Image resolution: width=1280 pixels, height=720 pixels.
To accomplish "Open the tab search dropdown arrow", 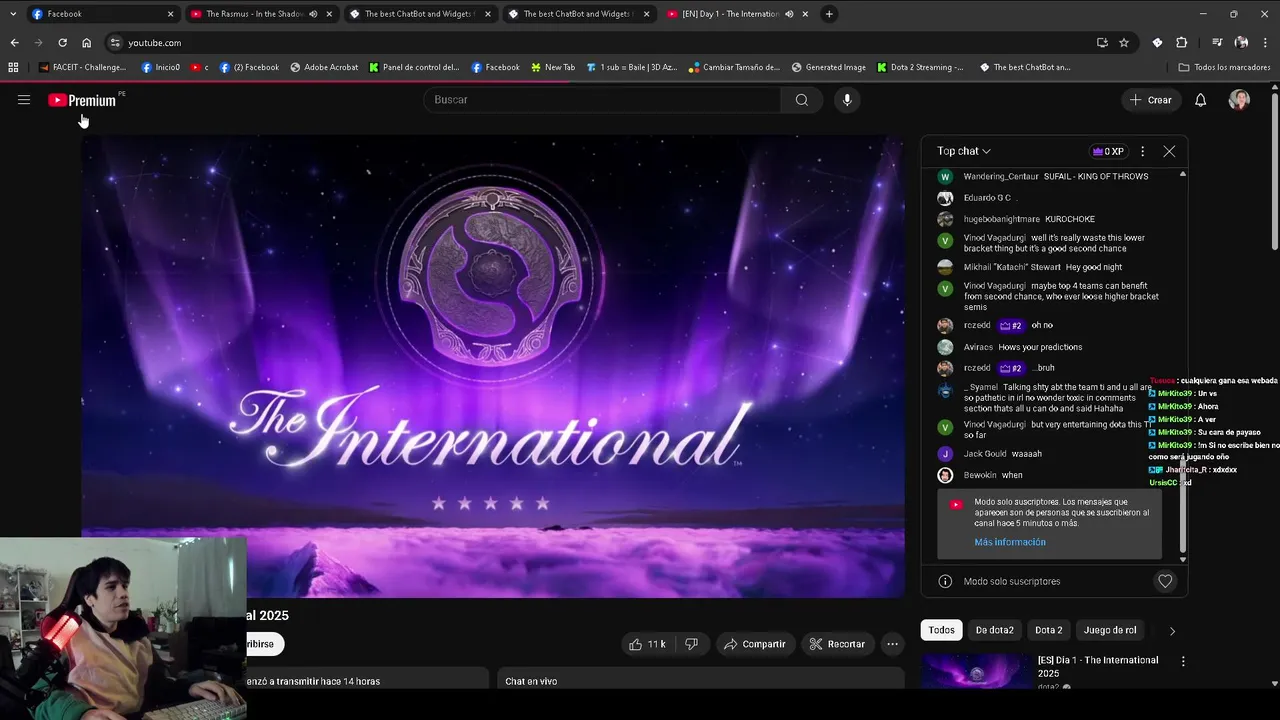I will [x=12, y=14].
